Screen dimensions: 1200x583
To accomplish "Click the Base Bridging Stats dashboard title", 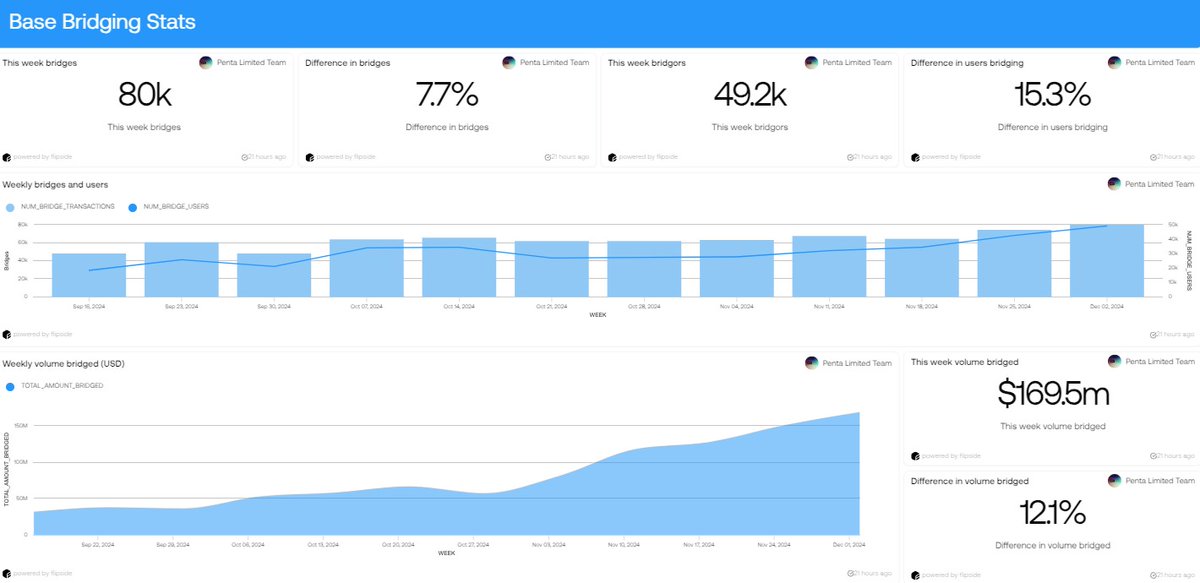I will coord(103,21).
